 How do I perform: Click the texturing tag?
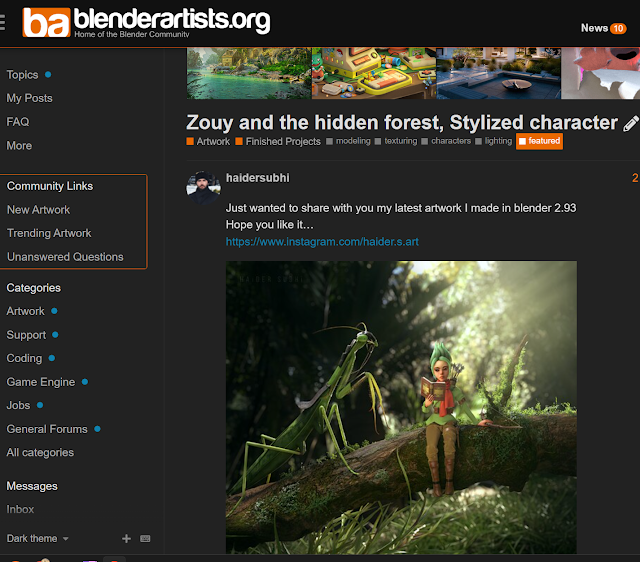pos(396,141)
